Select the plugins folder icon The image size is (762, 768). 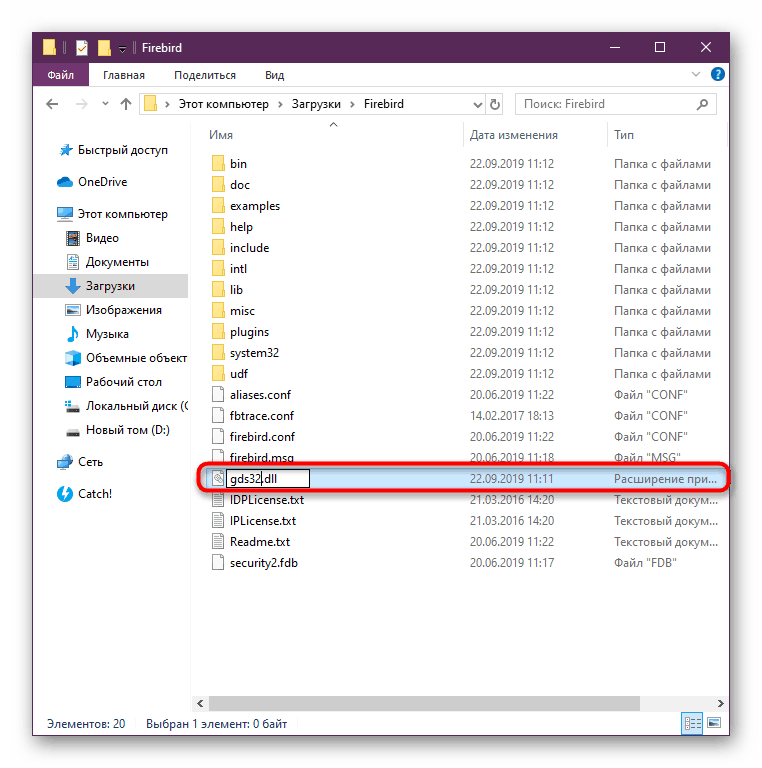(218, 332)
